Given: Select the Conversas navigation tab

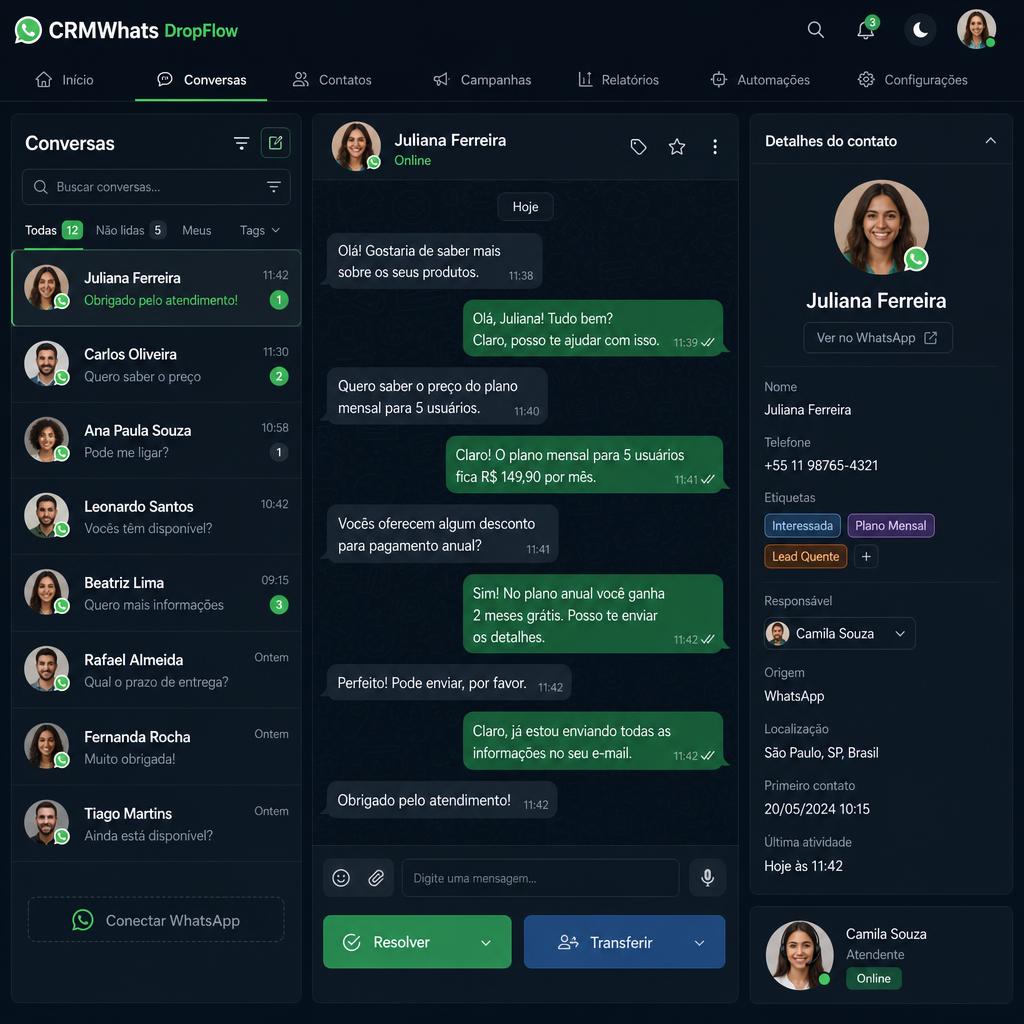Looking at the screenshot, I should coord(201,80).
